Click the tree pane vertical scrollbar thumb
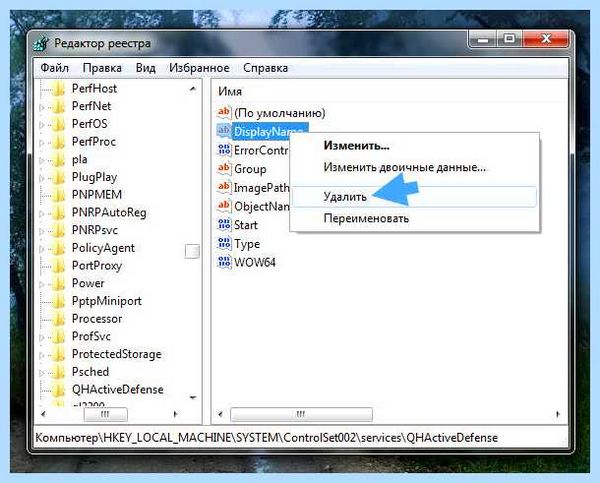Viewport: 600px width, 483px height. [x=192, y=251]
